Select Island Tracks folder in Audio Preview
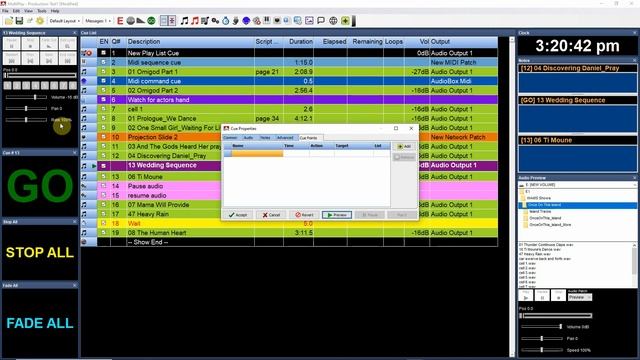Screen dimensions: 640x360 [x=540, y=211]
